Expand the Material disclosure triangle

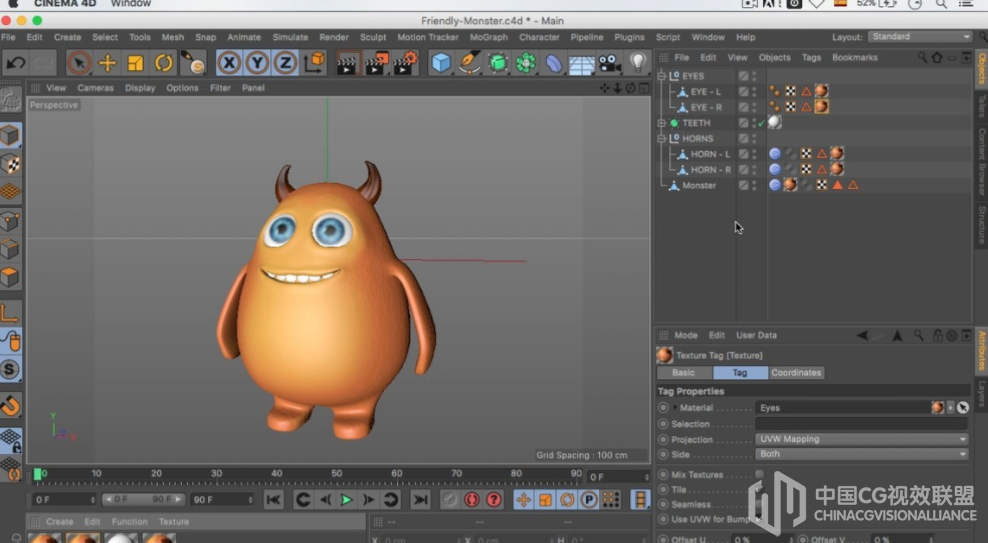pyautogui.click(x=675, y=408)
